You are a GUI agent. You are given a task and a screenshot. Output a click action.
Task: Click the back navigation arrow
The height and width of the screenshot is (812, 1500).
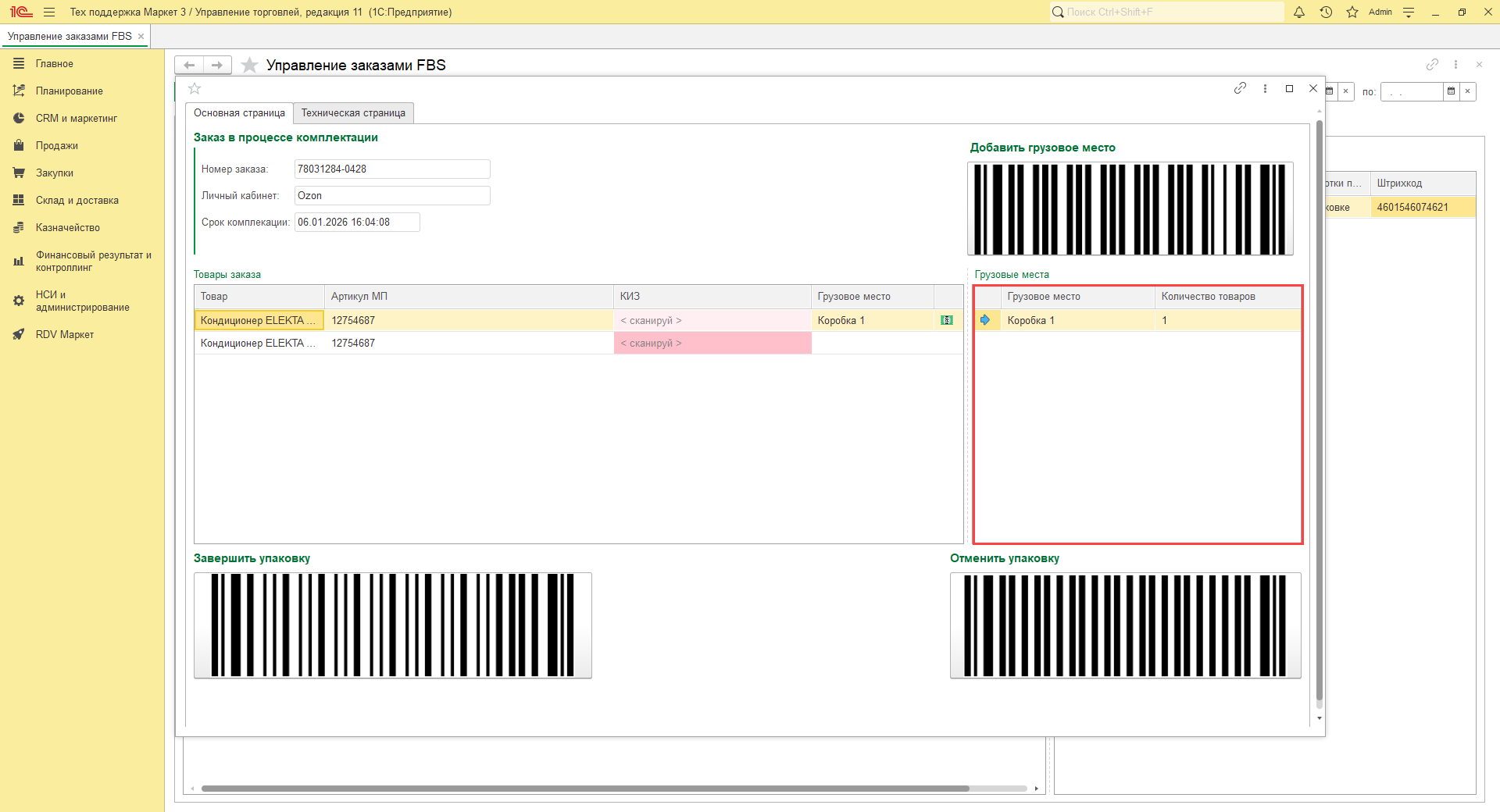pyautogui.click(x=189, y=65)
